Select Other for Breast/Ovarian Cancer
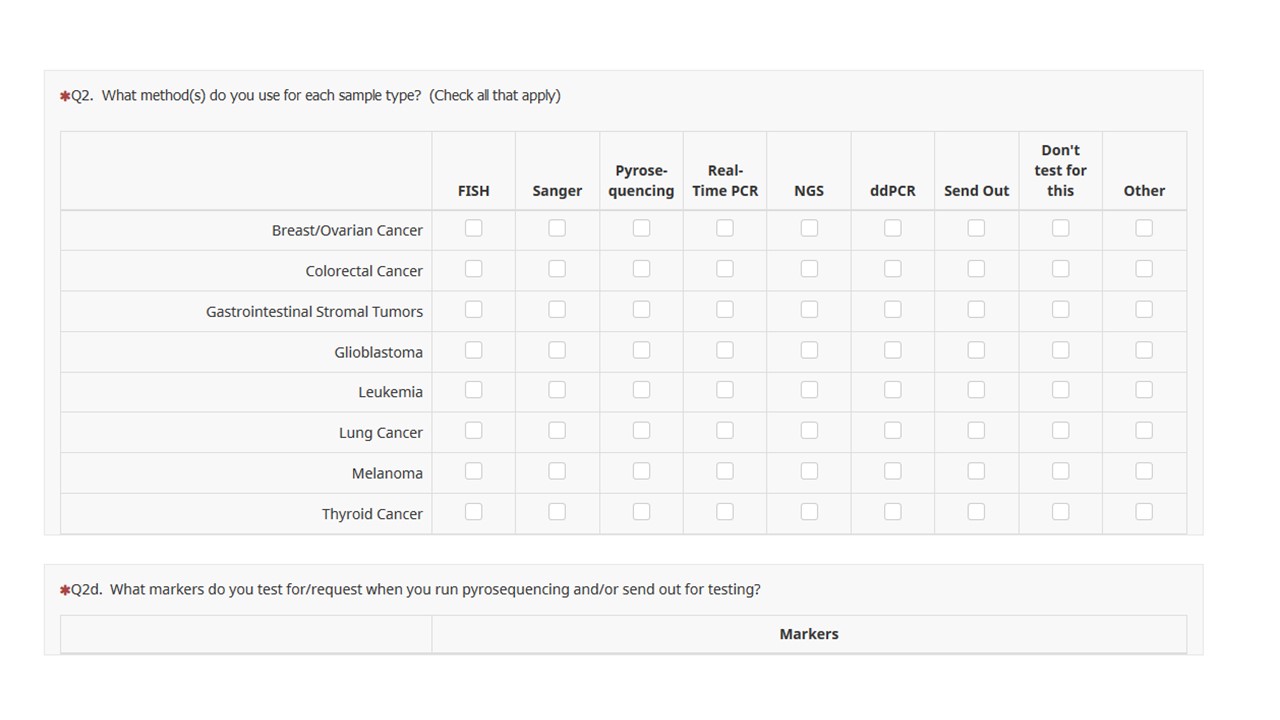Screen dimensions: 1280x720 click(1144, 229)
